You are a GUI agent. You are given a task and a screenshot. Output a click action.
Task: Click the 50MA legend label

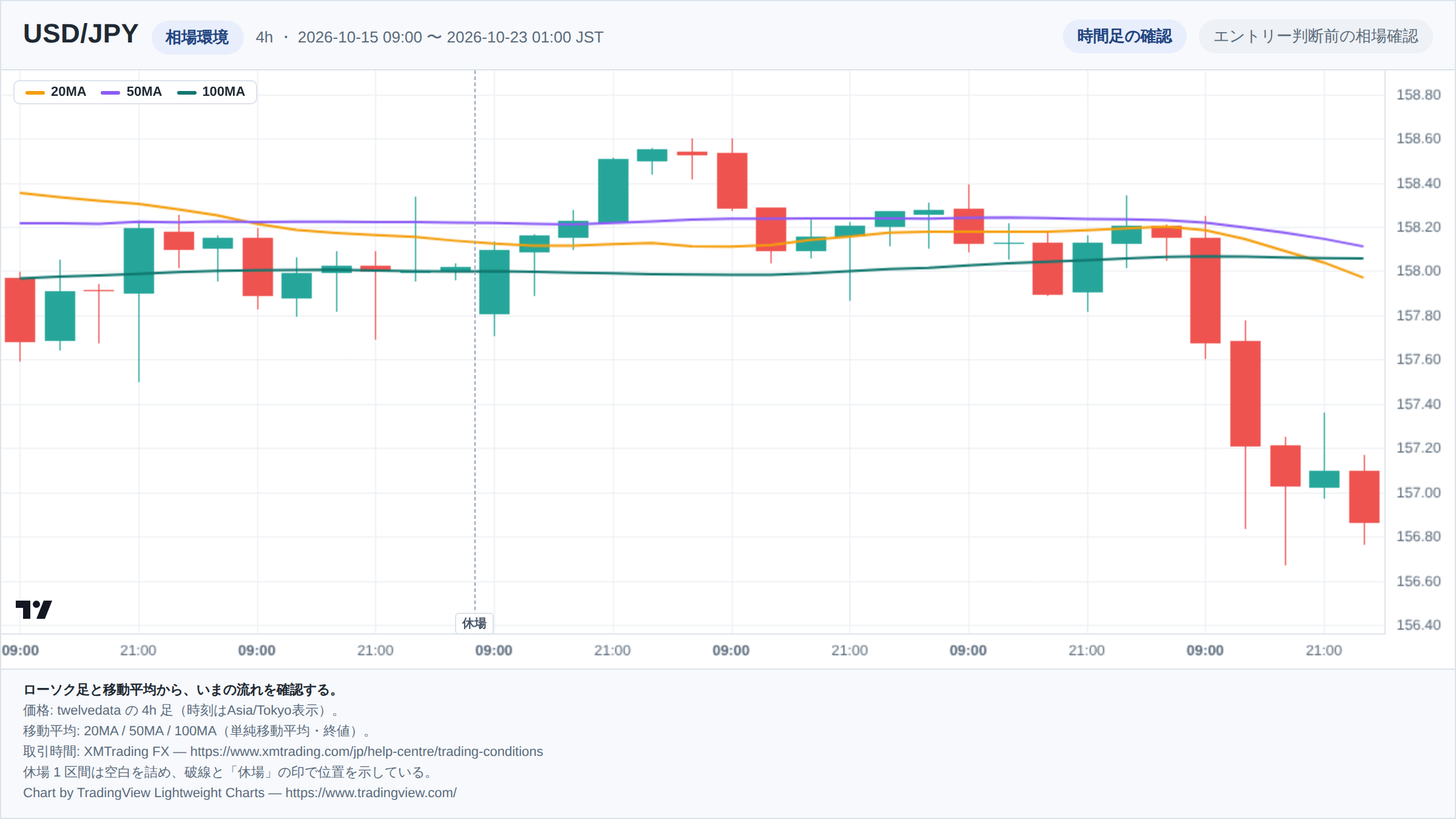144,92
